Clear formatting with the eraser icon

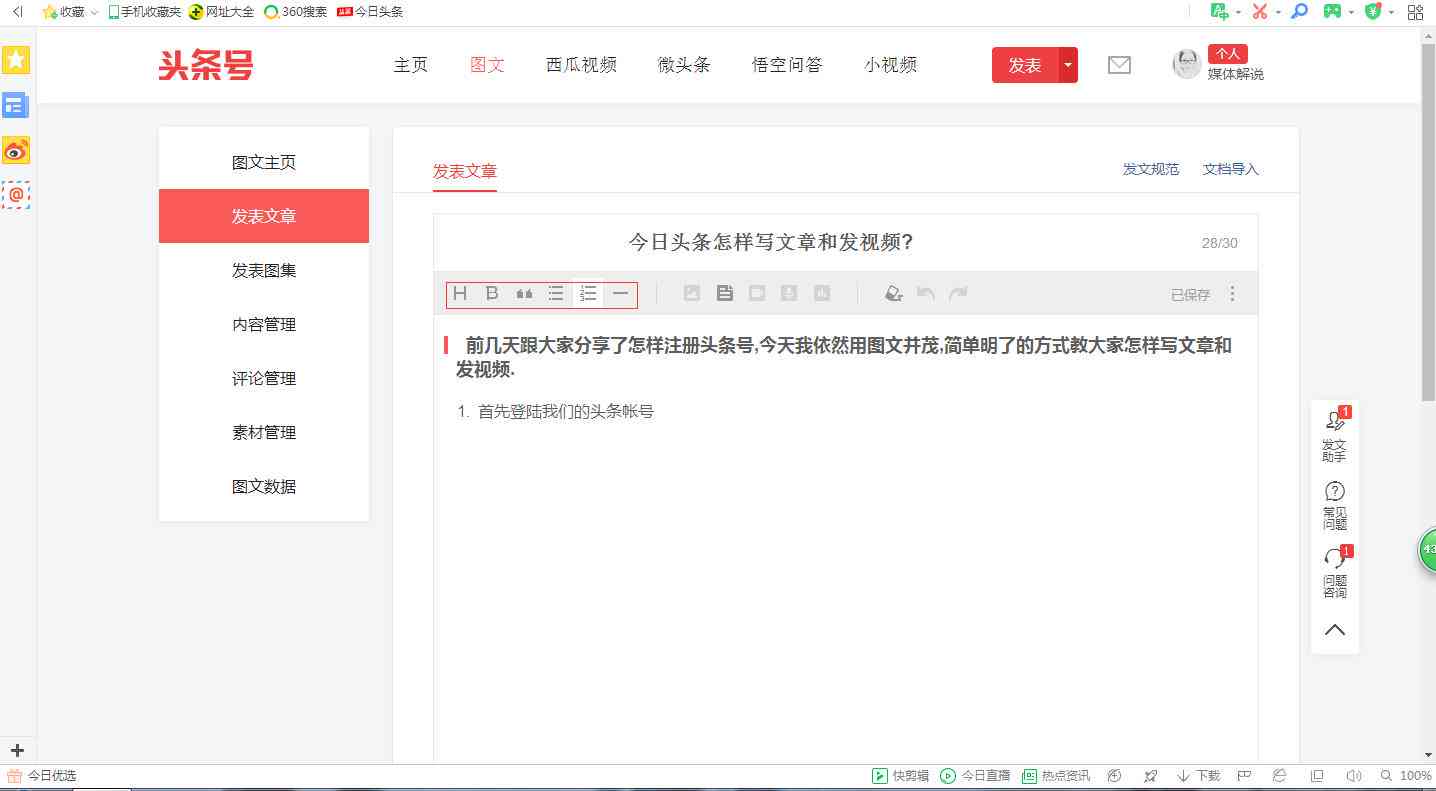click(x=894, y=293)
